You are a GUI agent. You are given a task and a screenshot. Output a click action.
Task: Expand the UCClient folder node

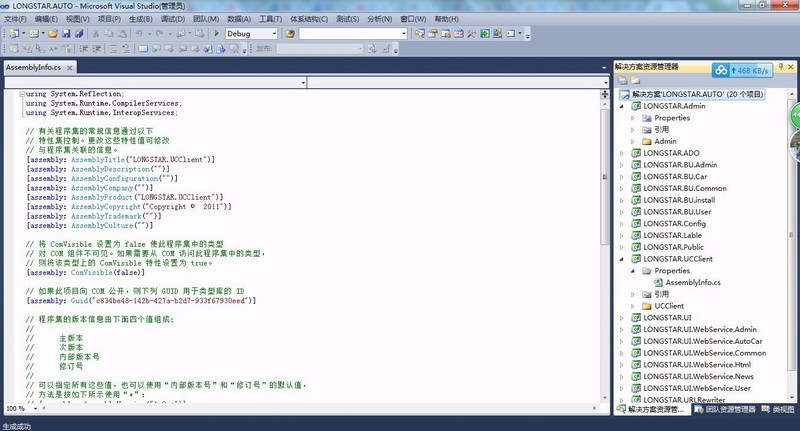(x=633, y=306)
